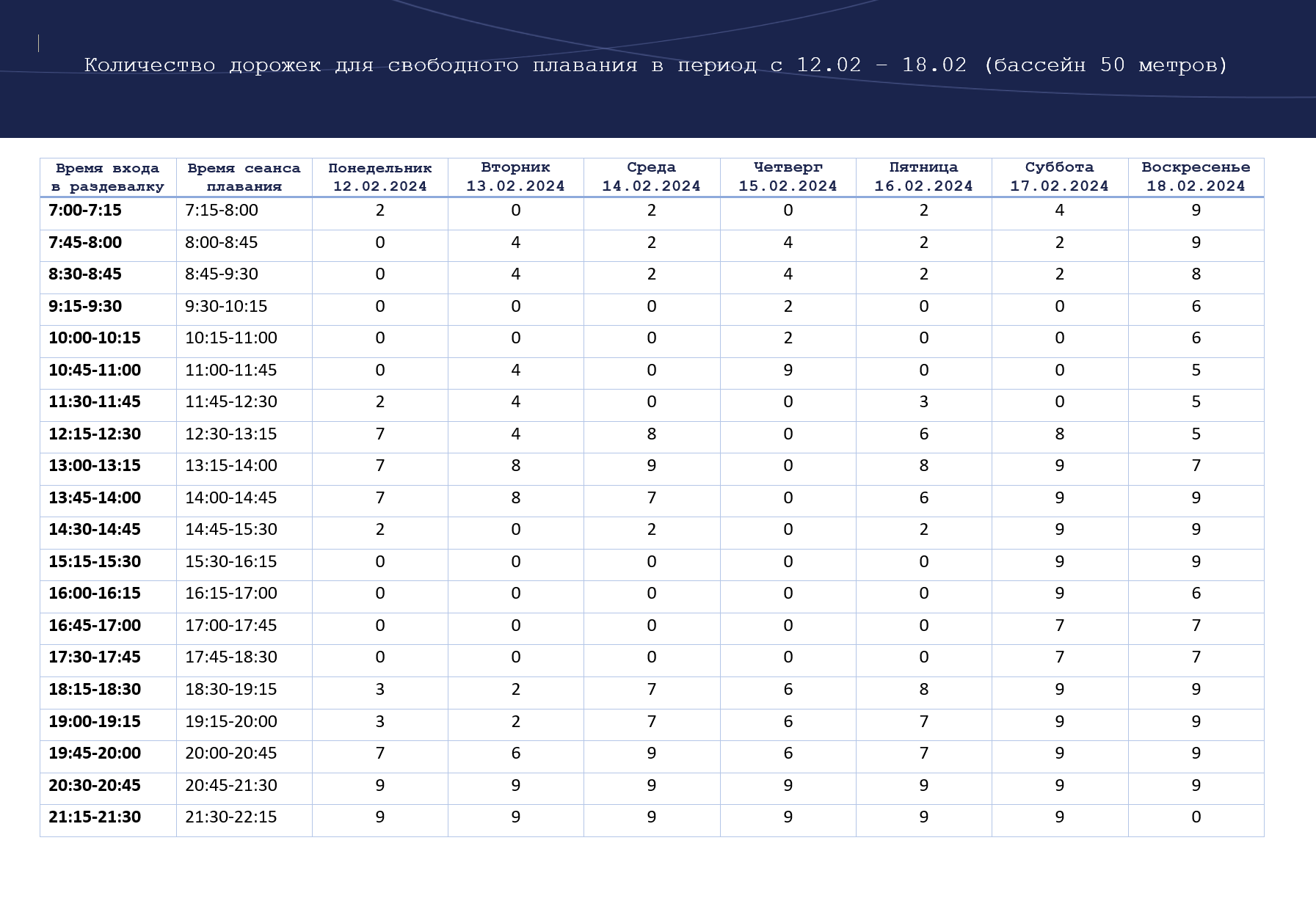The height and width of the screenshot is (901, 1316).
Task: Select entry time '10:45-11:00'
Action: click(x=95, y=371)
